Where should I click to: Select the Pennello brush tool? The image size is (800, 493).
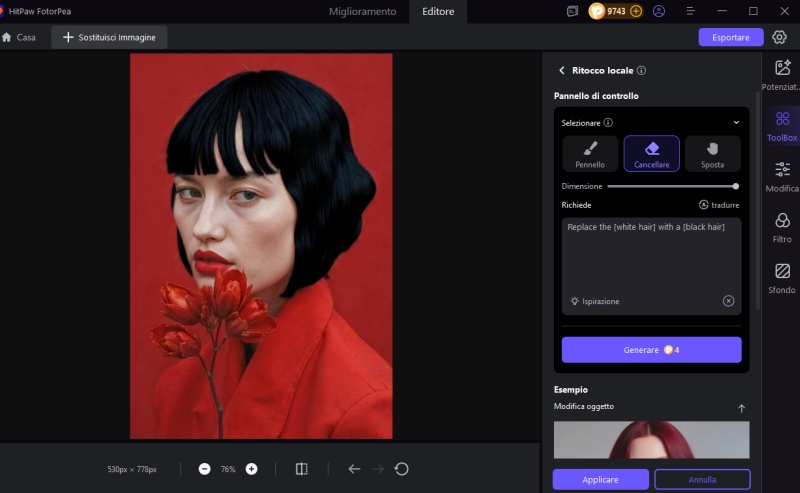(x=589, y=154)
